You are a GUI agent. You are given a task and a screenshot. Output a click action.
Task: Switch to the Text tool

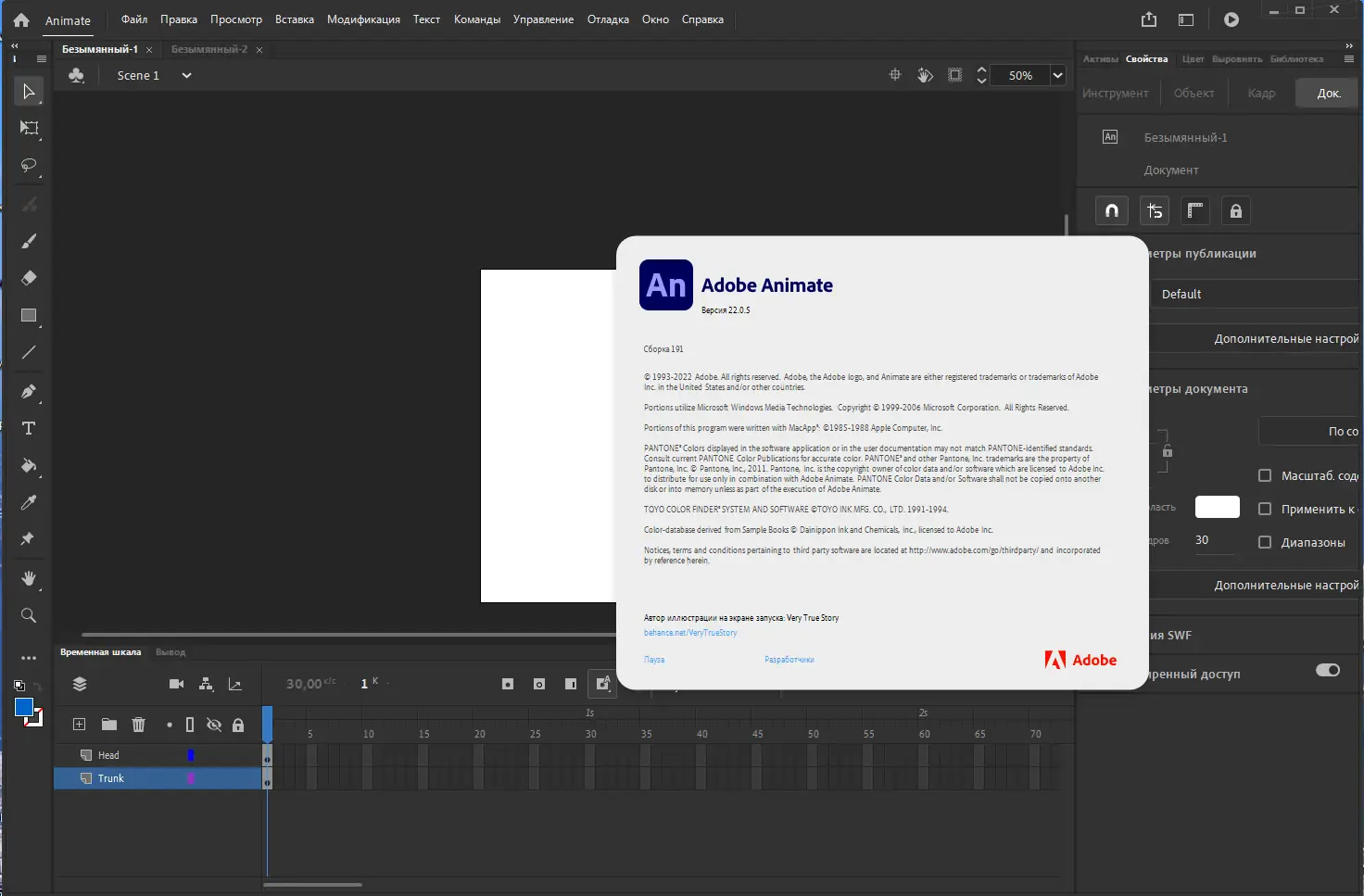point(28,428)
